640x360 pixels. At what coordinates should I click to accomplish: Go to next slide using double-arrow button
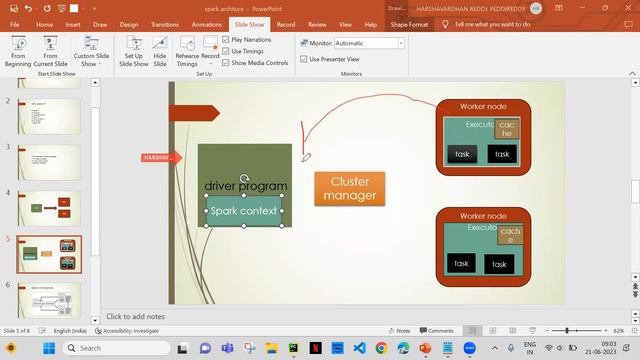[x=635, y=294]
